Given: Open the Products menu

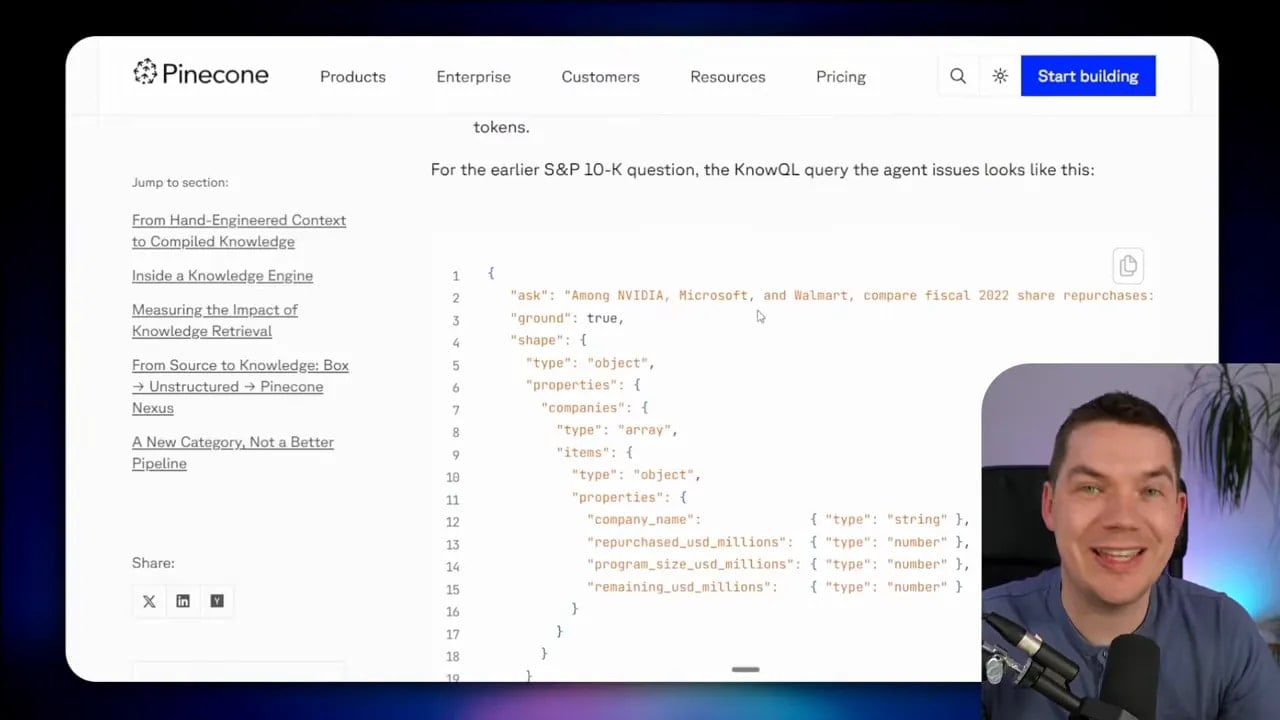Looking at the screenshot, I should pyautogui.click(x=353, y=77).
